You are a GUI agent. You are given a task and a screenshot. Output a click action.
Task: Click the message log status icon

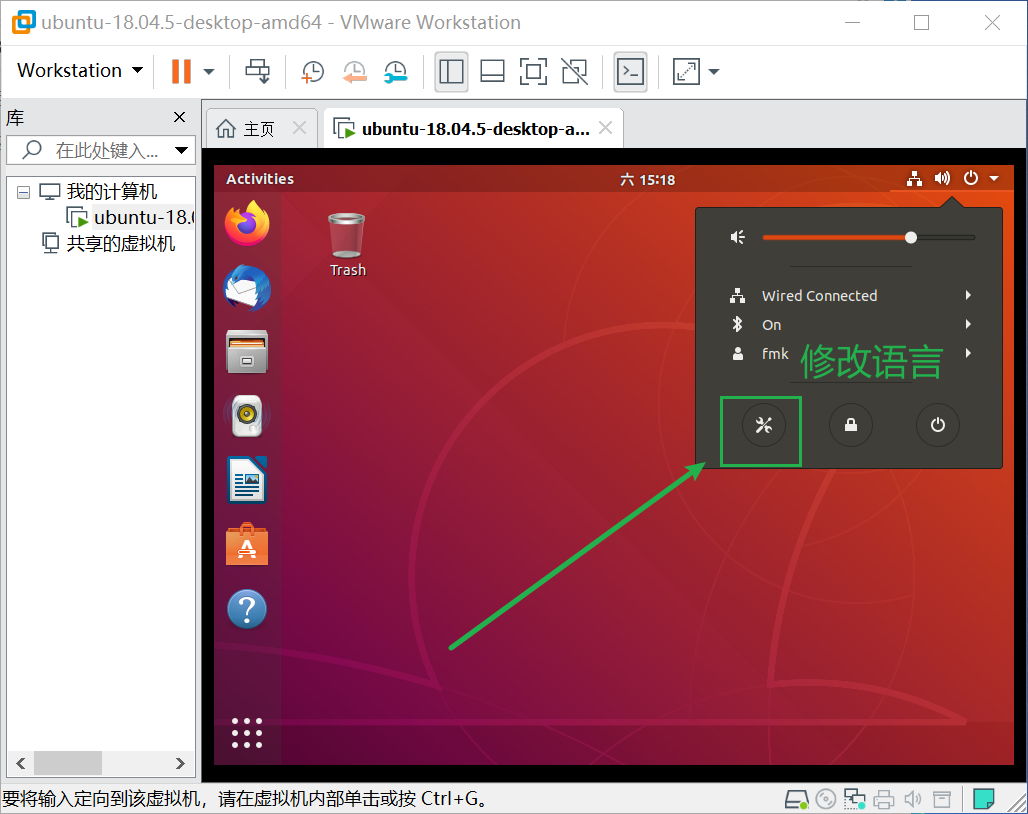point(984,799)
